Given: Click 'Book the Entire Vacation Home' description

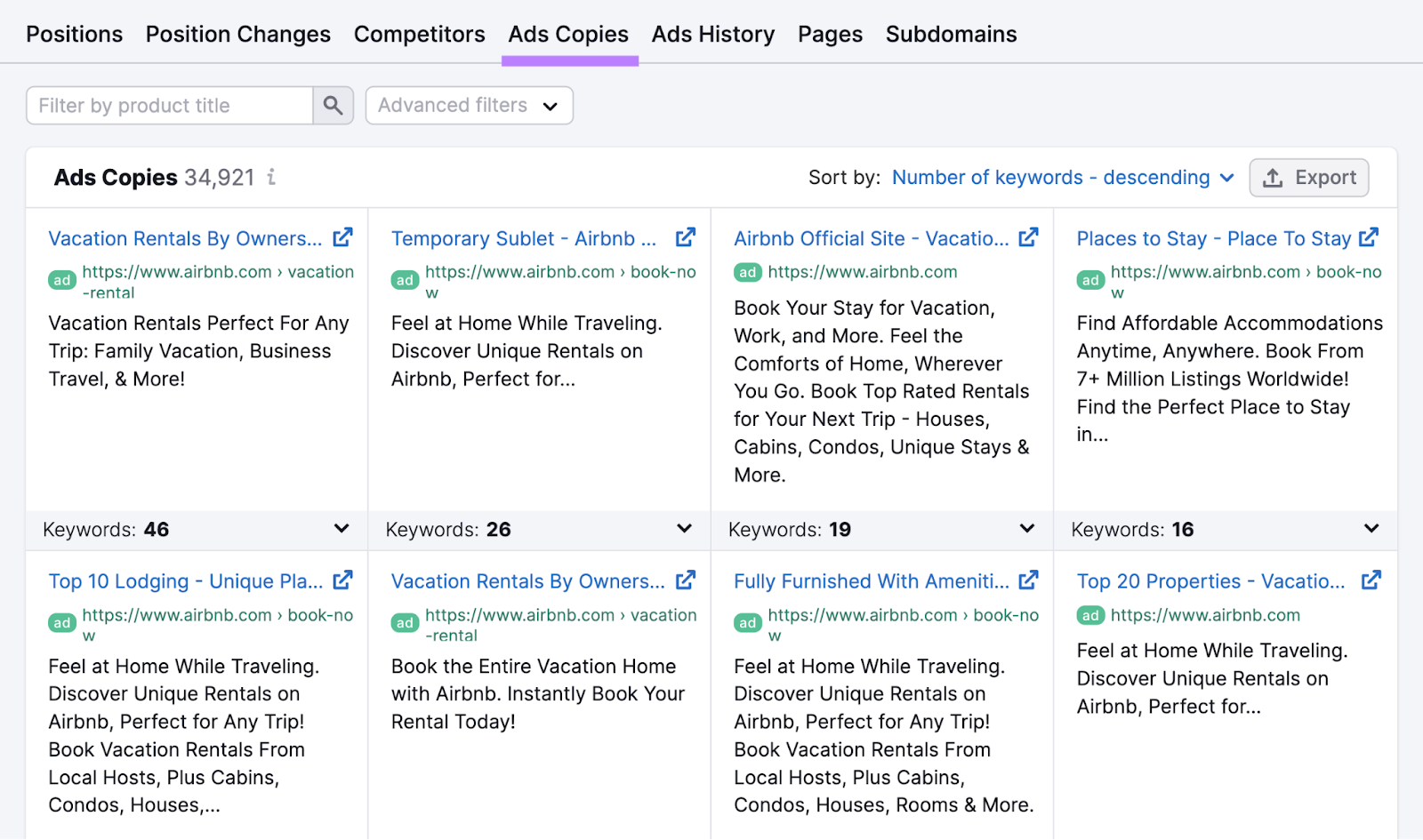Looking at the screenshot, I should (538, 694).
